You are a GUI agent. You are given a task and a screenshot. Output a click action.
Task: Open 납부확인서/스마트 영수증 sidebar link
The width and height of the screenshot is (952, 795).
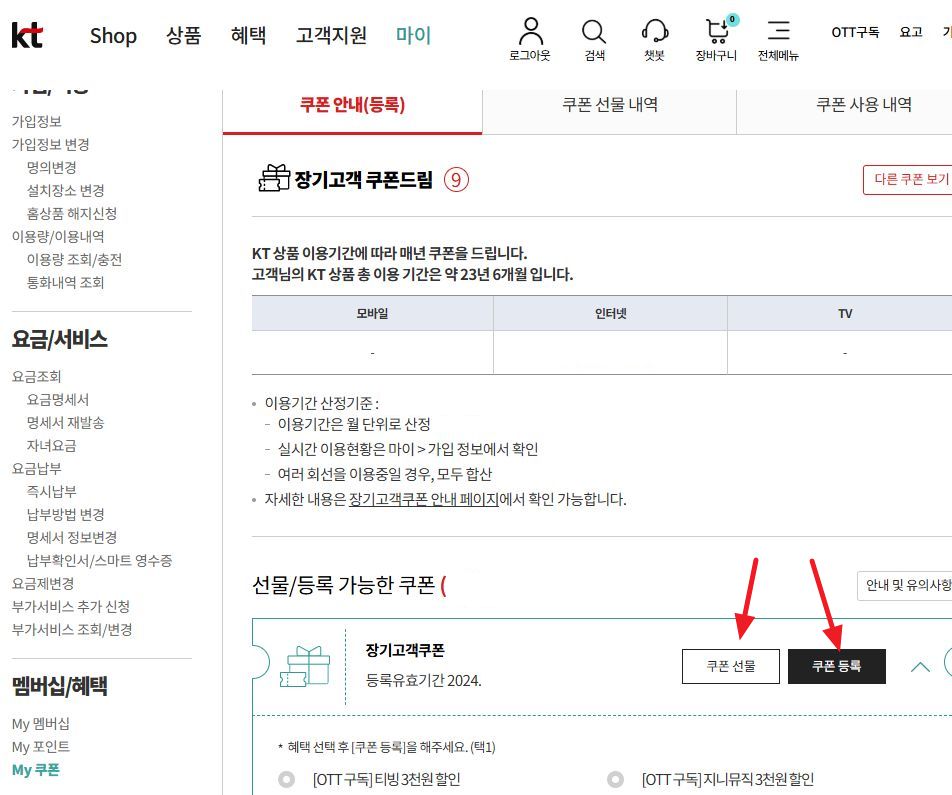(x=99, y=561)
